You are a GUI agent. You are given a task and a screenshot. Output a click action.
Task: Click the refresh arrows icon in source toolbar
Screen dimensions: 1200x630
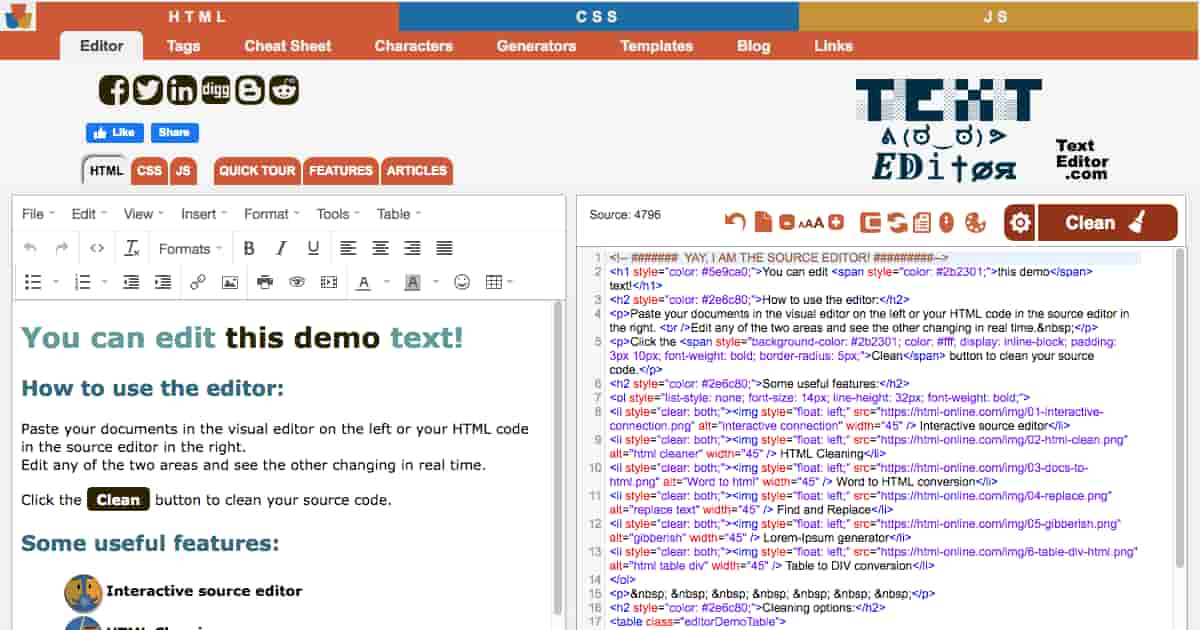point(897,222)
